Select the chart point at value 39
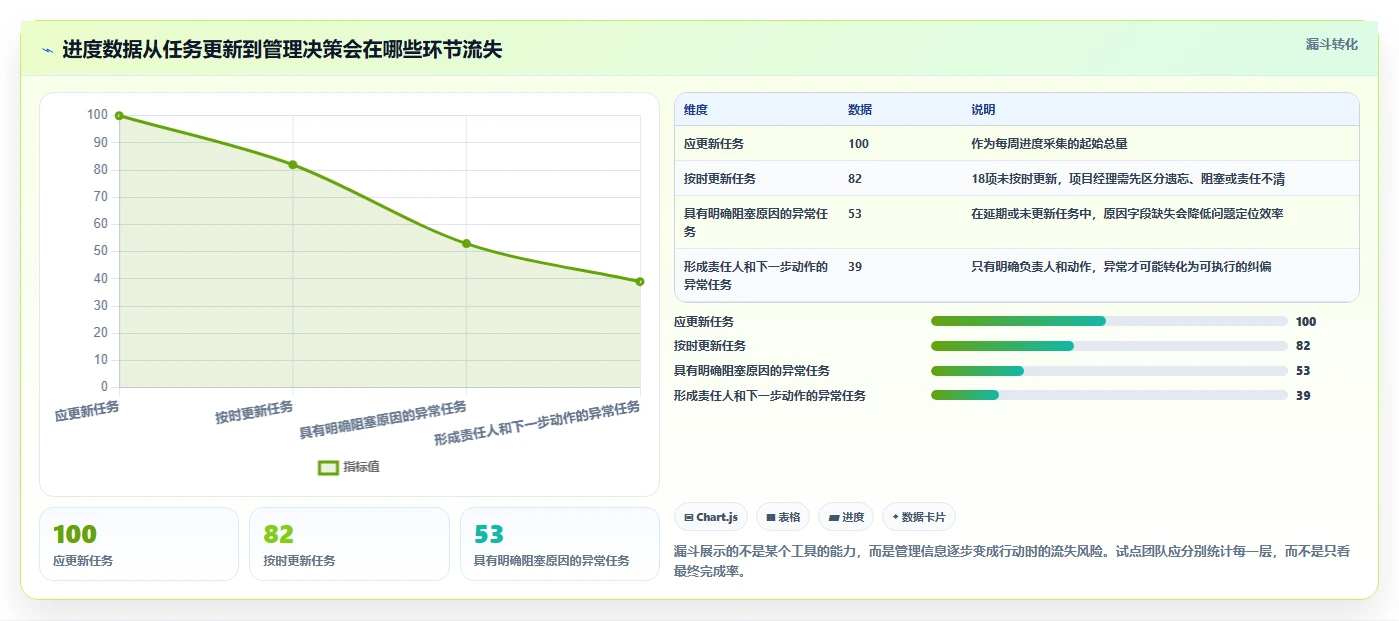Image resolution: width=1399 pixels, height=621 pixels. 640,281
